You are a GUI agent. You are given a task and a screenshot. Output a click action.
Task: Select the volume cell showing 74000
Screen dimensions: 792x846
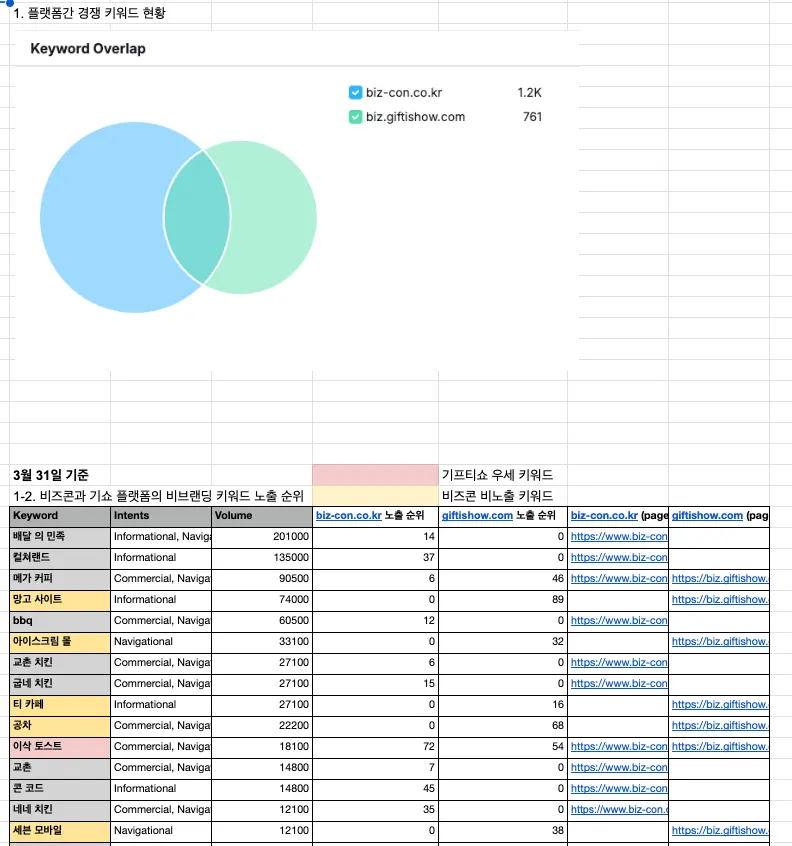tap(262, 601)
